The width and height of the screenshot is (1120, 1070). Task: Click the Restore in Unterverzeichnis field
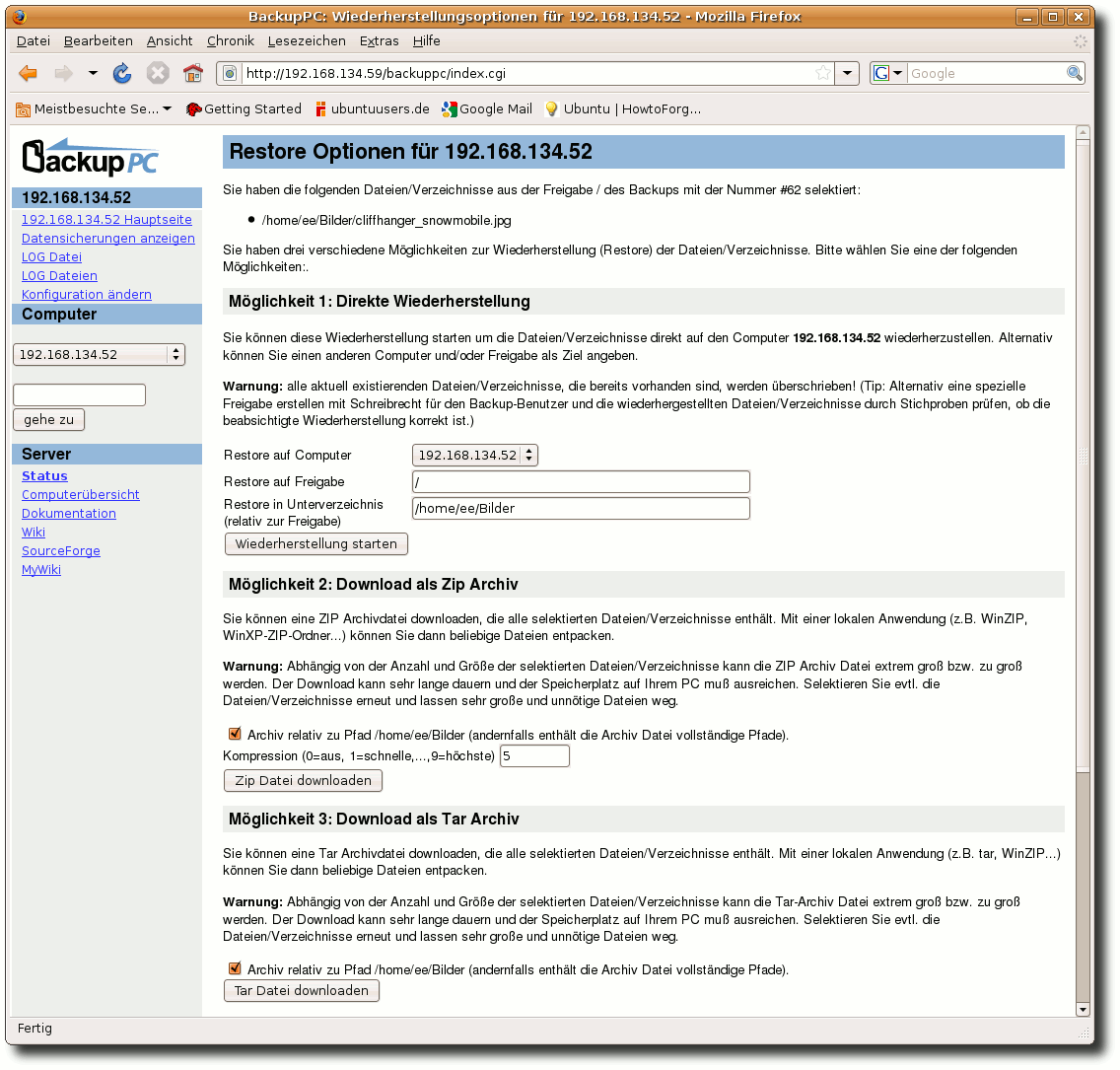pos(581,508)
